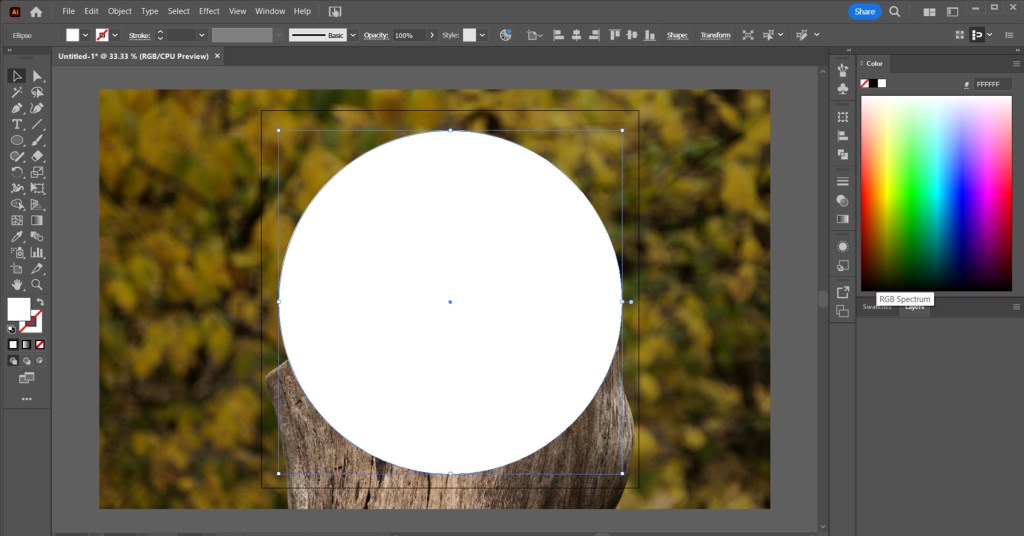The image size is (1024, 536).
Task: Open the Shape options link
Action: (677, 35)
